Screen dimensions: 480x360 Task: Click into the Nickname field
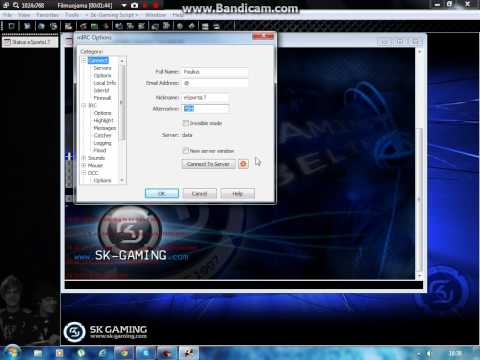(x=205, y=97)
